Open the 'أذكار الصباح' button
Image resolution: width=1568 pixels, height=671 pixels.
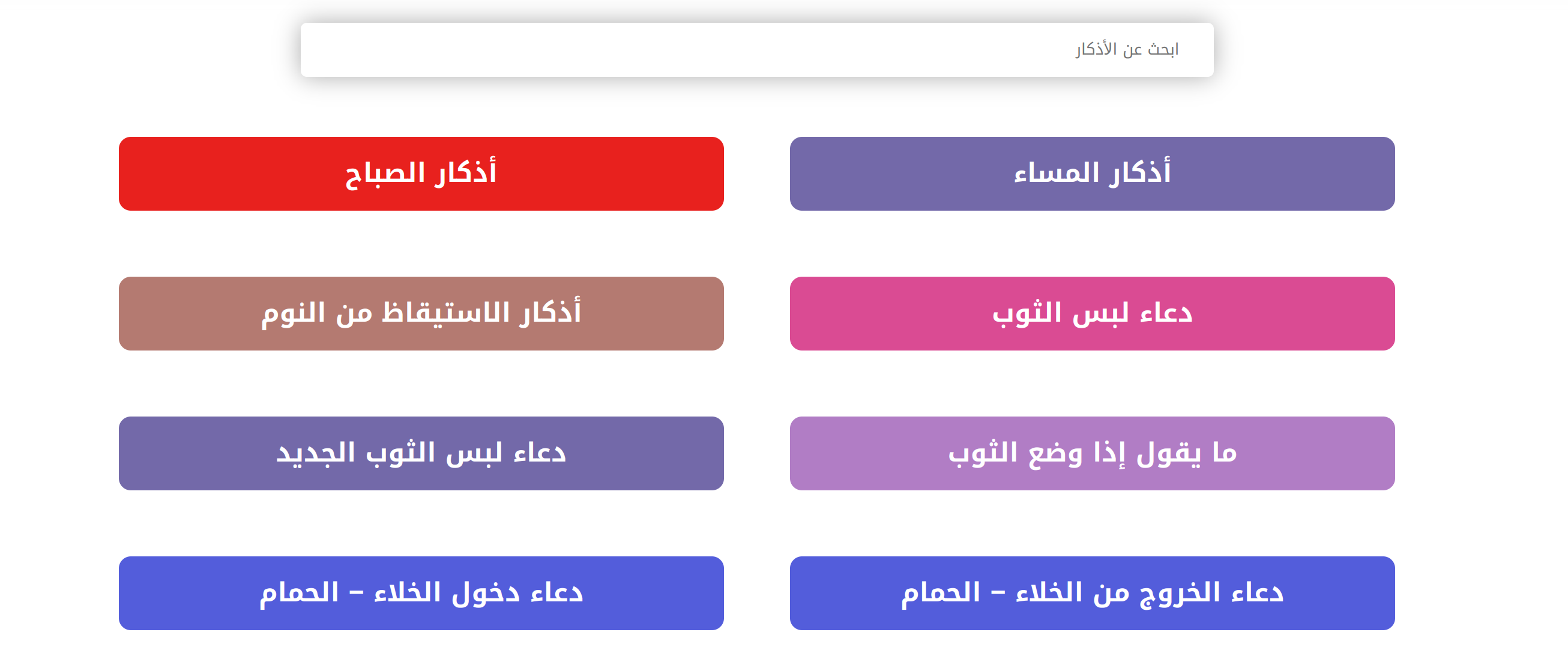[421, 173]
